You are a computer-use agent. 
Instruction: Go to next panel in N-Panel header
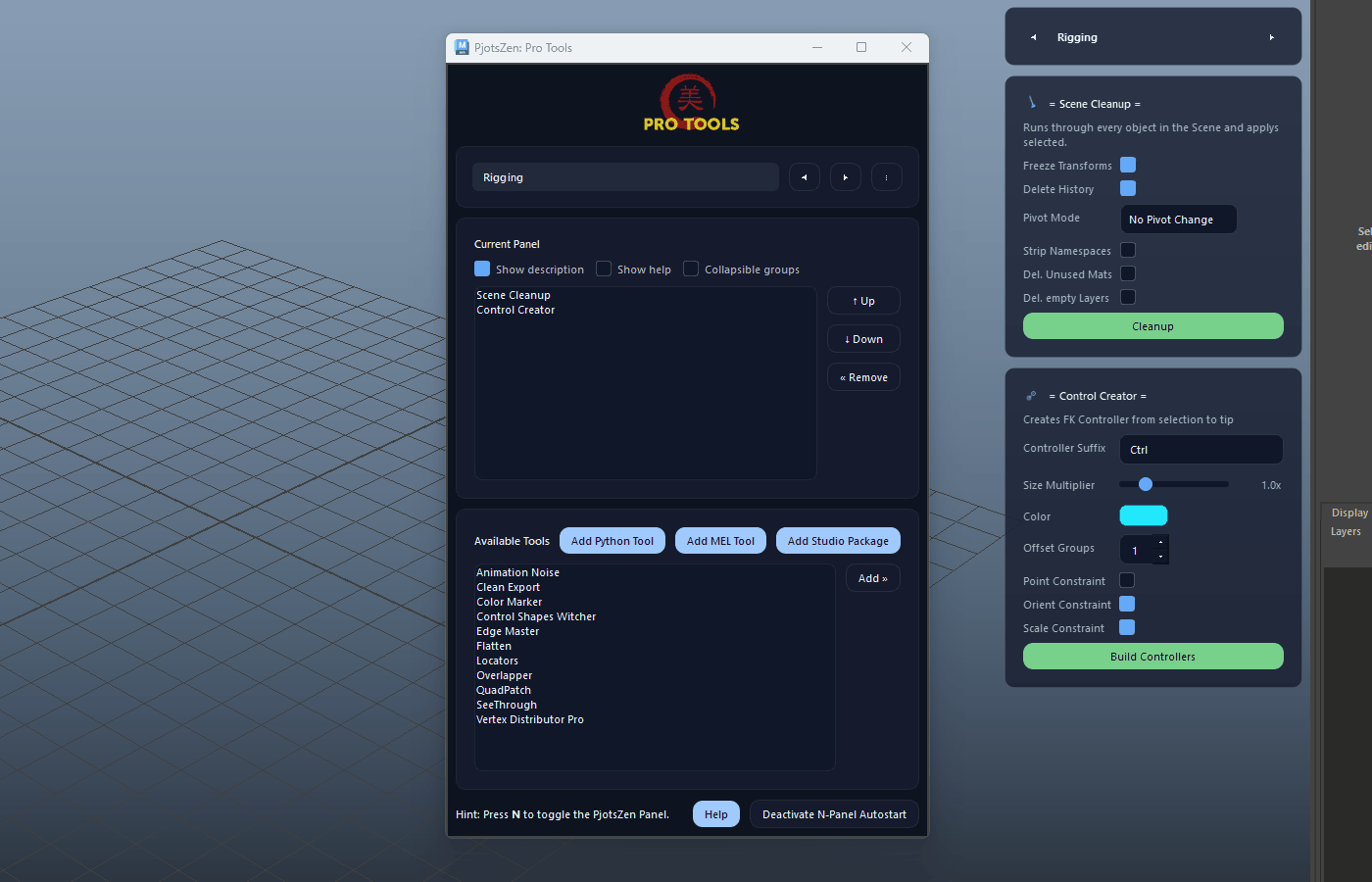[1272, 37]
